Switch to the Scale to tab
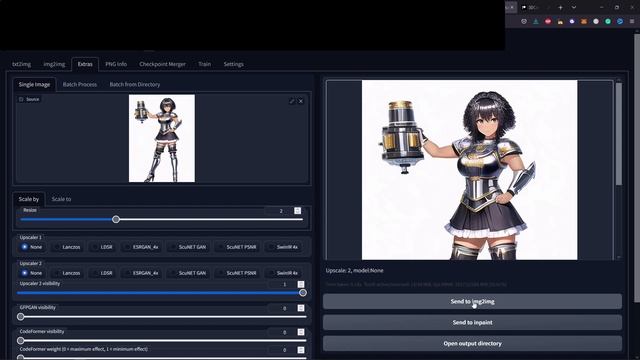 click(x=61, y=199)
